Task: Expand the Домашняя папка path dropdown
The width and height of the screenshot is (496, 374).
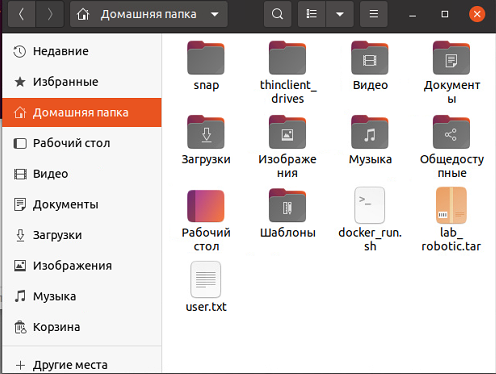Action: pyautogui.click(x=215, y=14)
